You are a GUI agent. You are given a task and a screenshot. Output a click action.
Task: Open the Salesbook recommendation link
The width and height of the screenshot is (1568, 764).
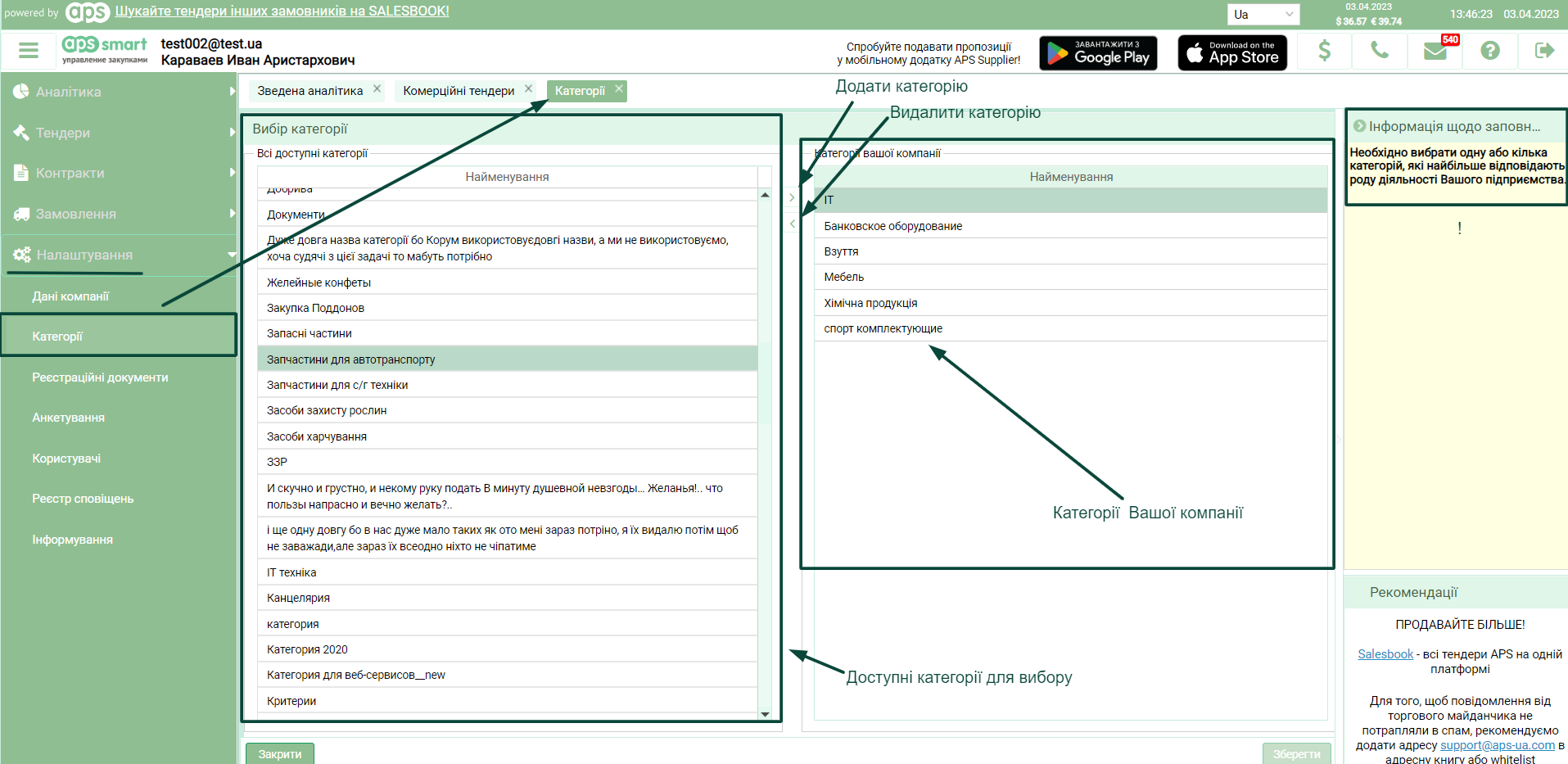[x=1385, y=654]
